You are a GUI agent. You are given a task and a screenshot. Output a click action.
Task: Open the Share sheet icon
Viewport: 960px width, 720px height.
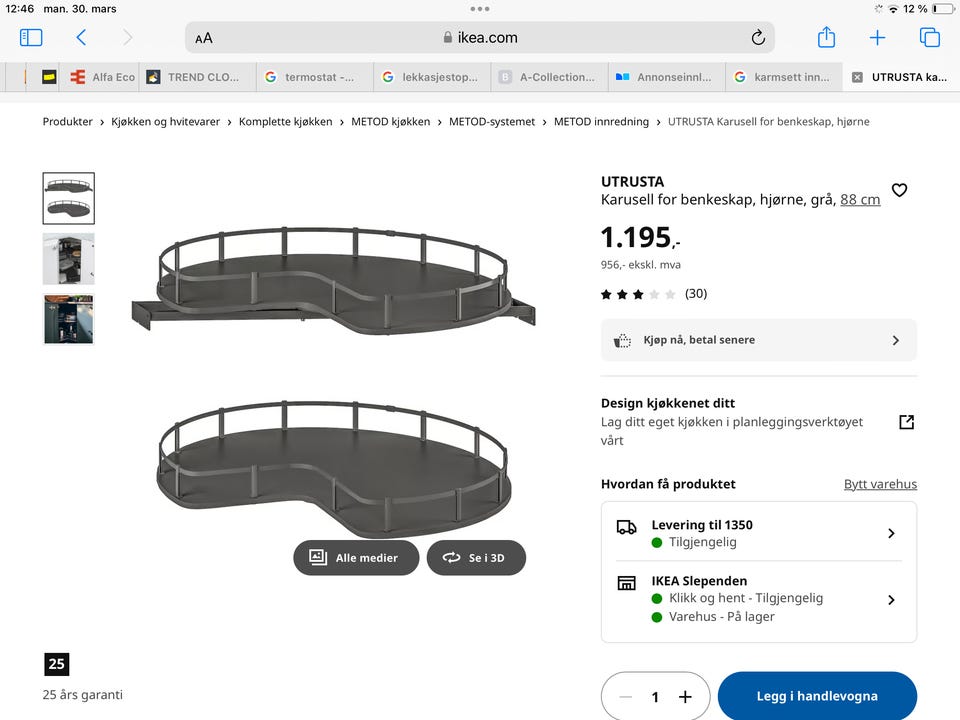pos(826,37)
